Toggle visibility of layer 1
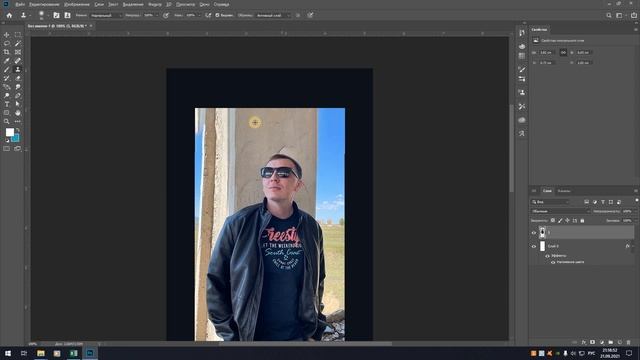 [x=533, y=233]
